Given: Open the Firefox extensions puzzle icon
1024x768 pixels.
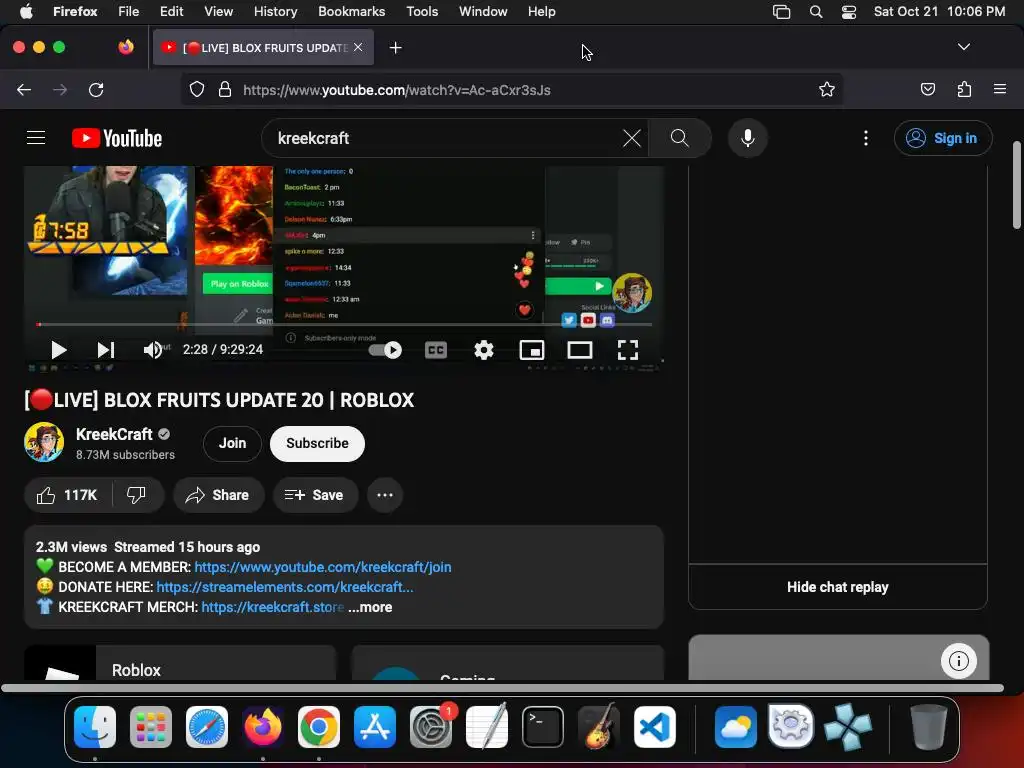Looking at the screenshot, I should tap(964, 89).
